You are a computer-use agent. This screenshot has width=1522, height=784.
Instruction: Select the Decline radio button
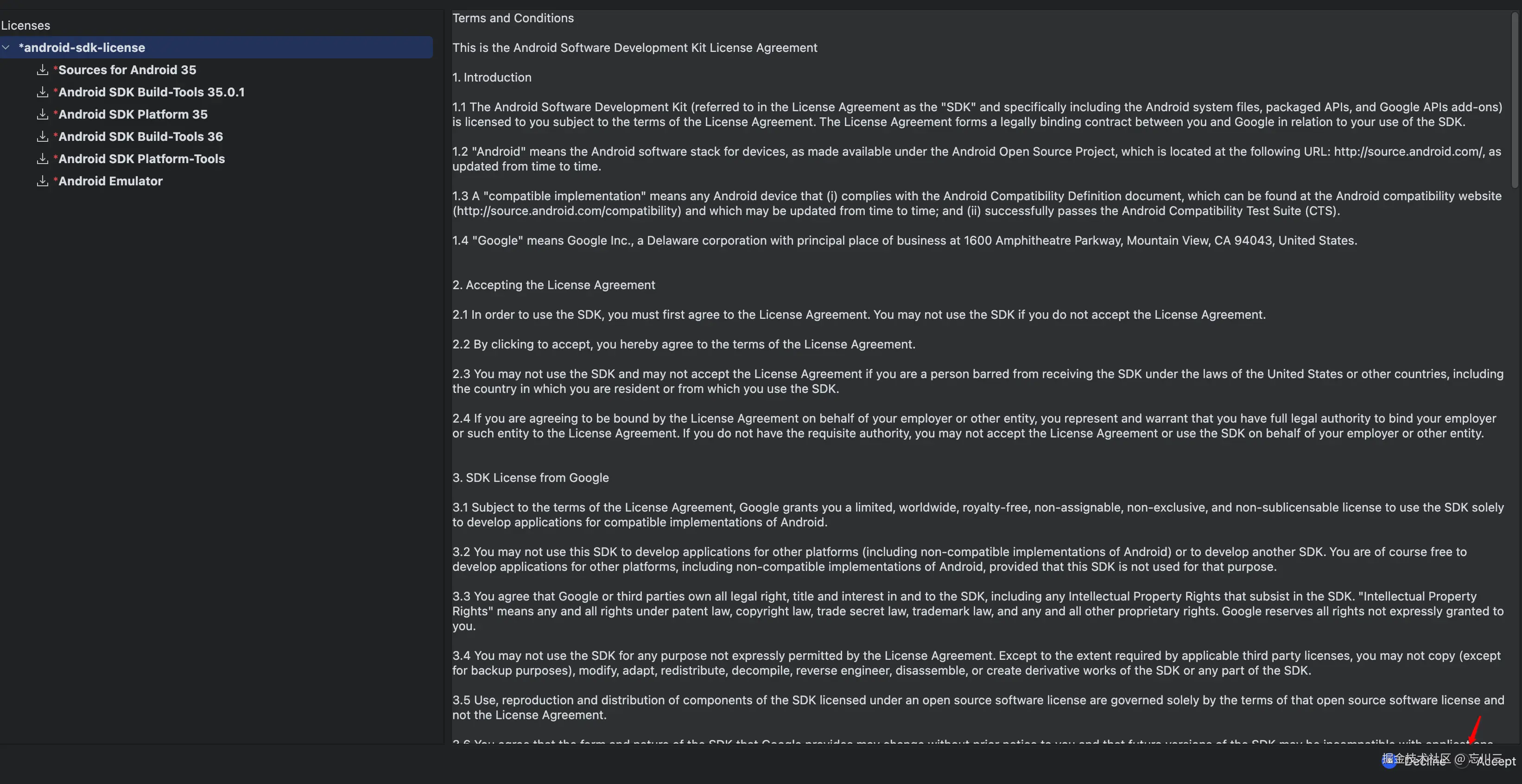(1389, 761)
